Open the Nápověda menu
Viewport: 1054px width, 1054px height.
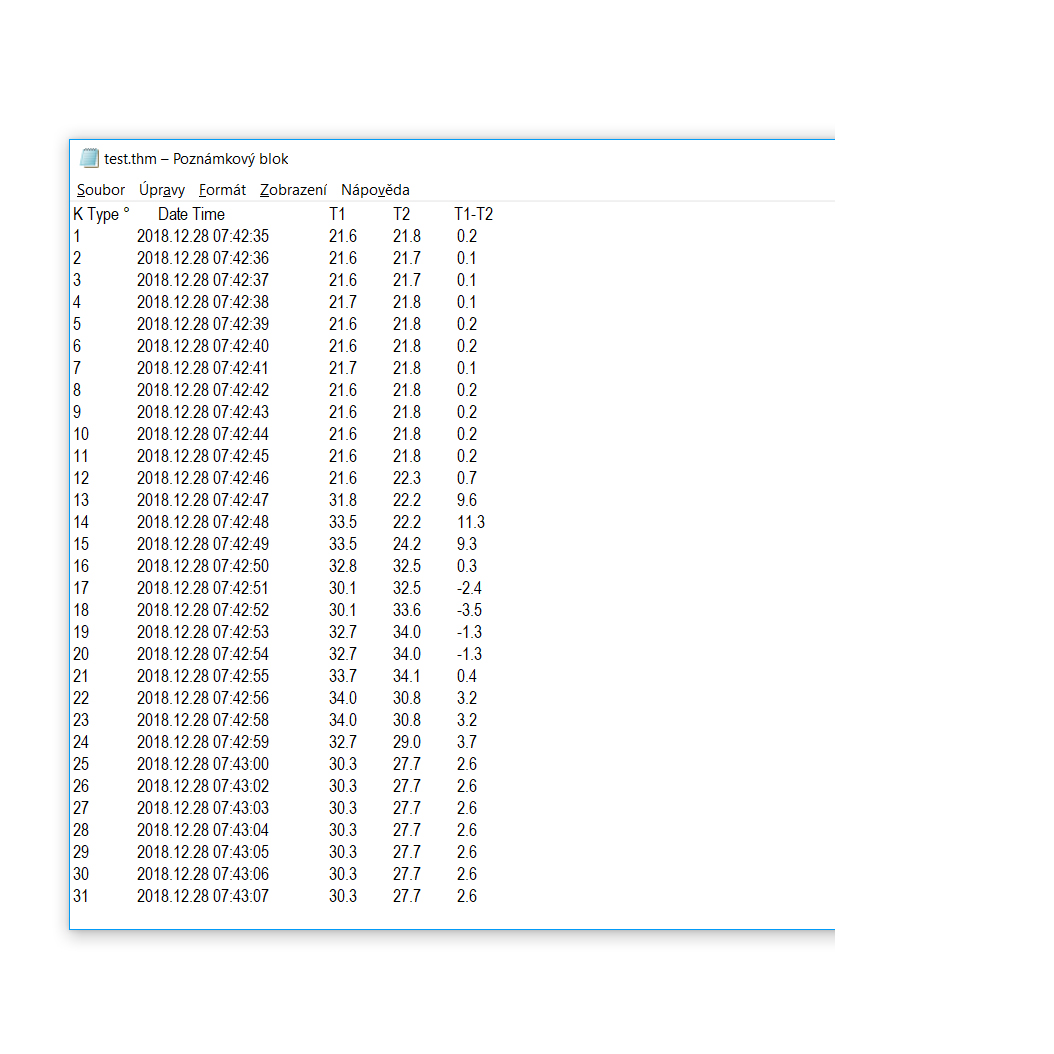[x=375, y=190]
